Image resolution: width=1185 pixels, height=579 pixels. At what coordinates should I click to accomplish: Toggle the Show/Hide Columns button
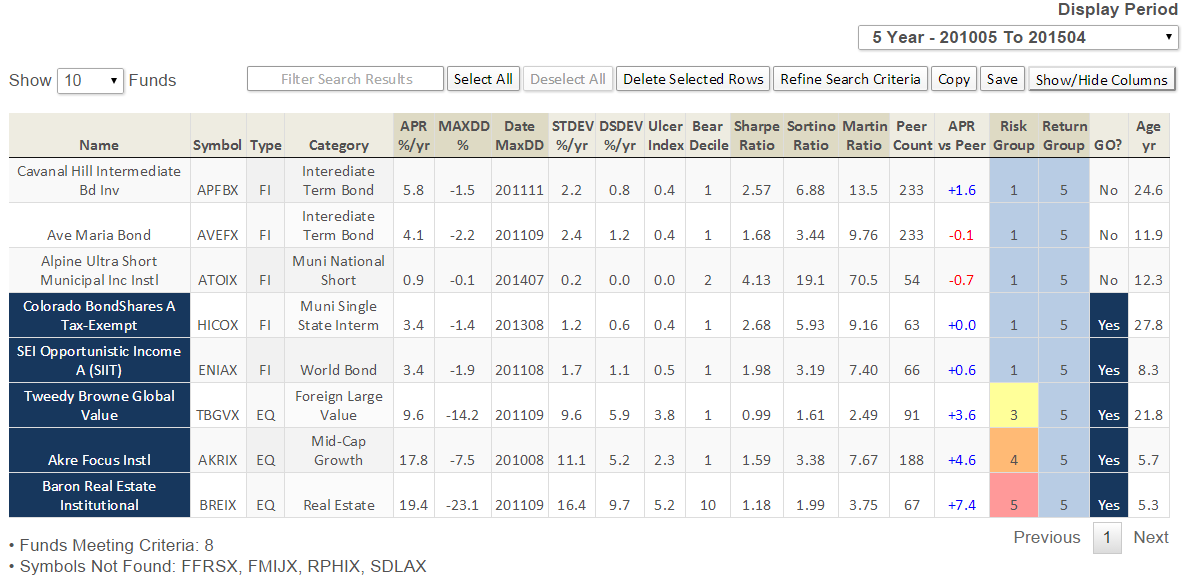click(1101, 80)
